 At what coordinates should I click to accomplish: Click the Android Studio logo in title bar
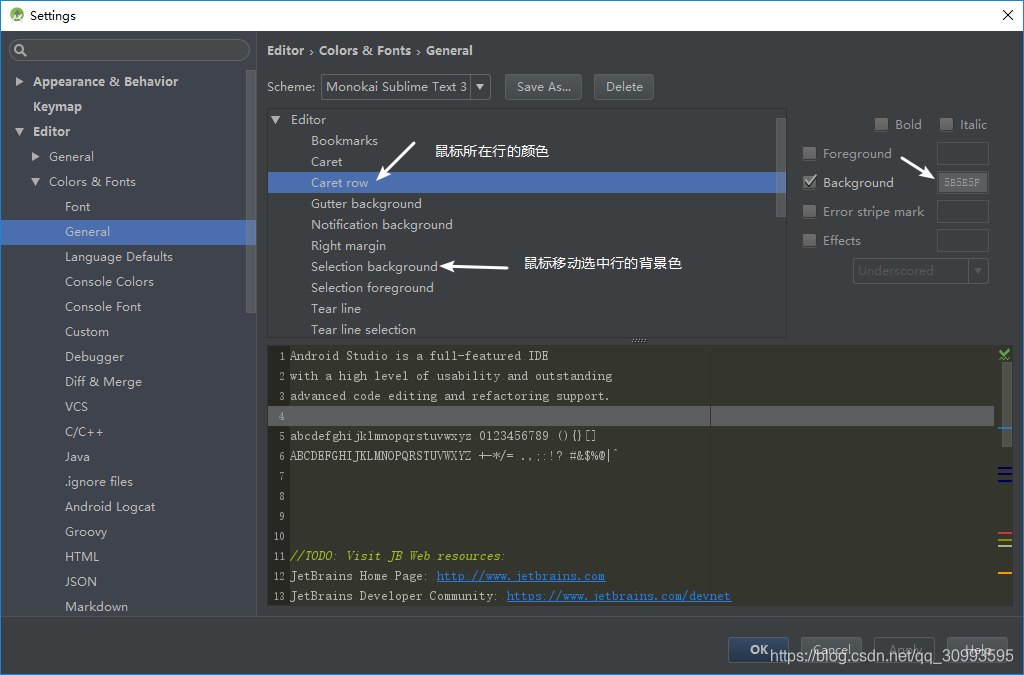17,15
